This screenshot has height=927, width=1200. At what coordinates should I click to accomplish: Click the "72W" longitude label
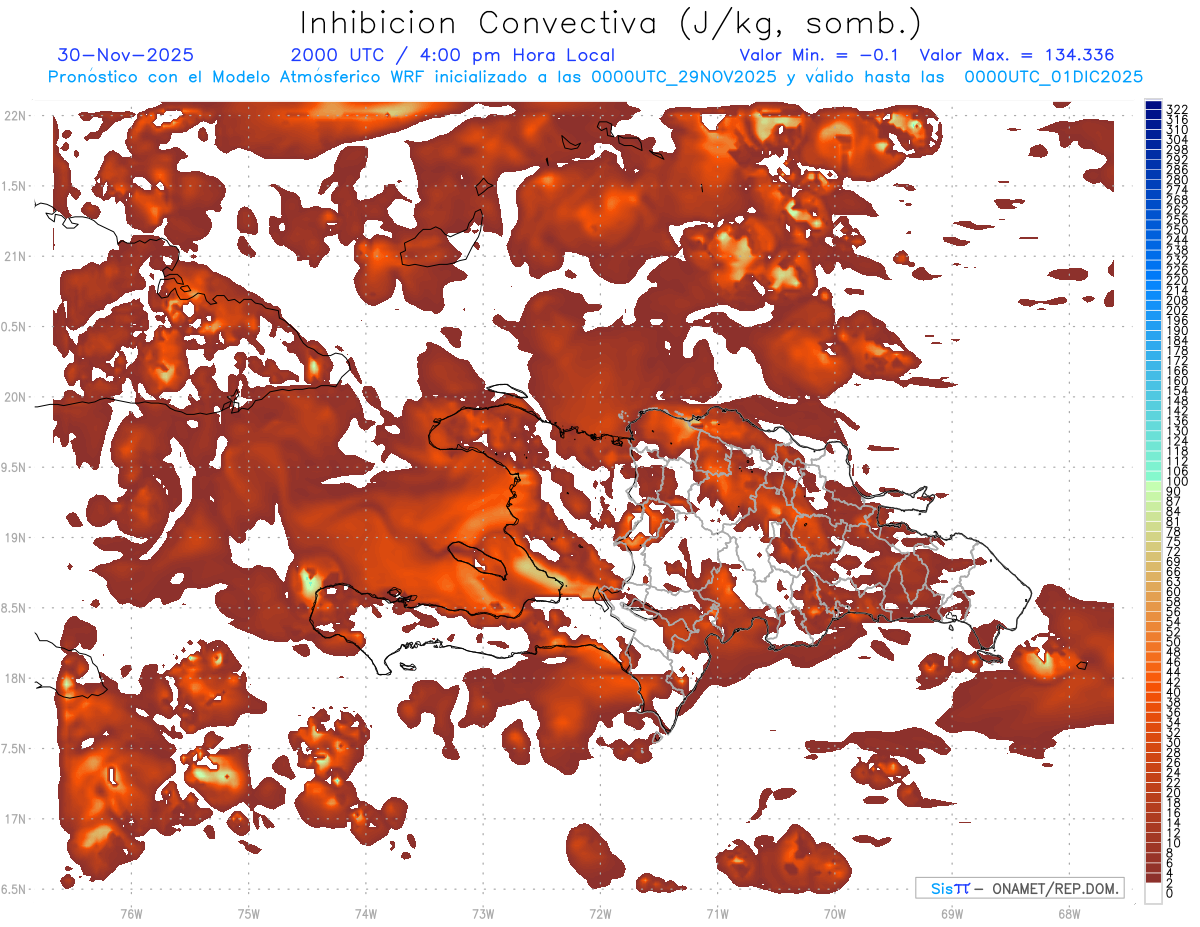[x=600, y=913]
